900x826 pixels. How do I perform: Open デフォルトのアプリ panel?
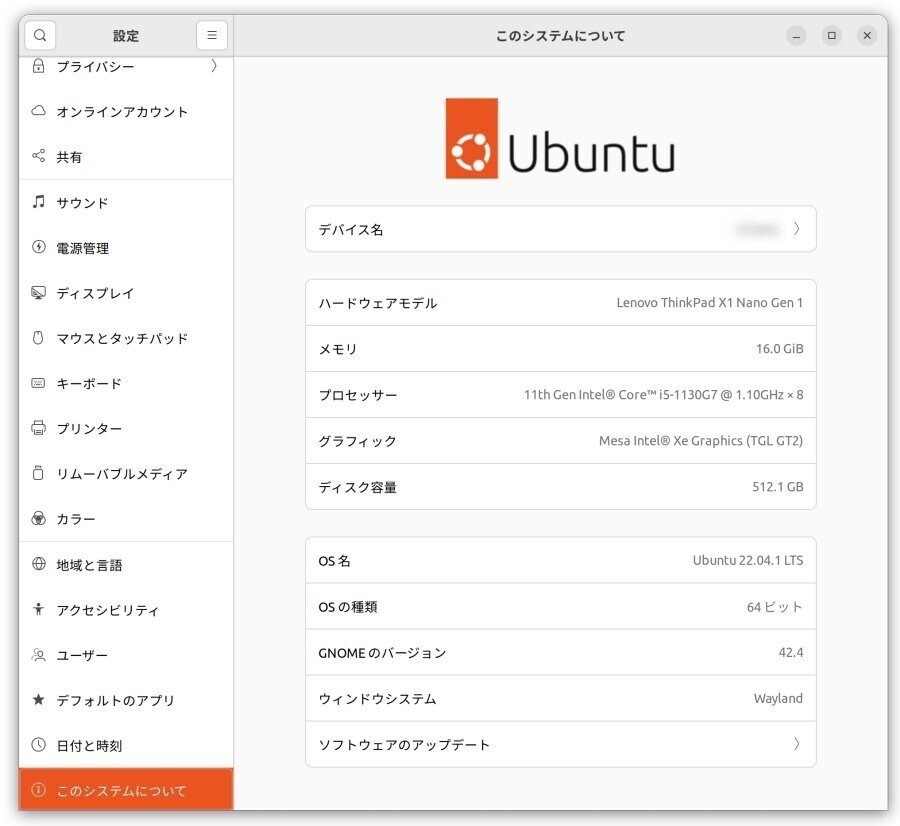[126, 700]
